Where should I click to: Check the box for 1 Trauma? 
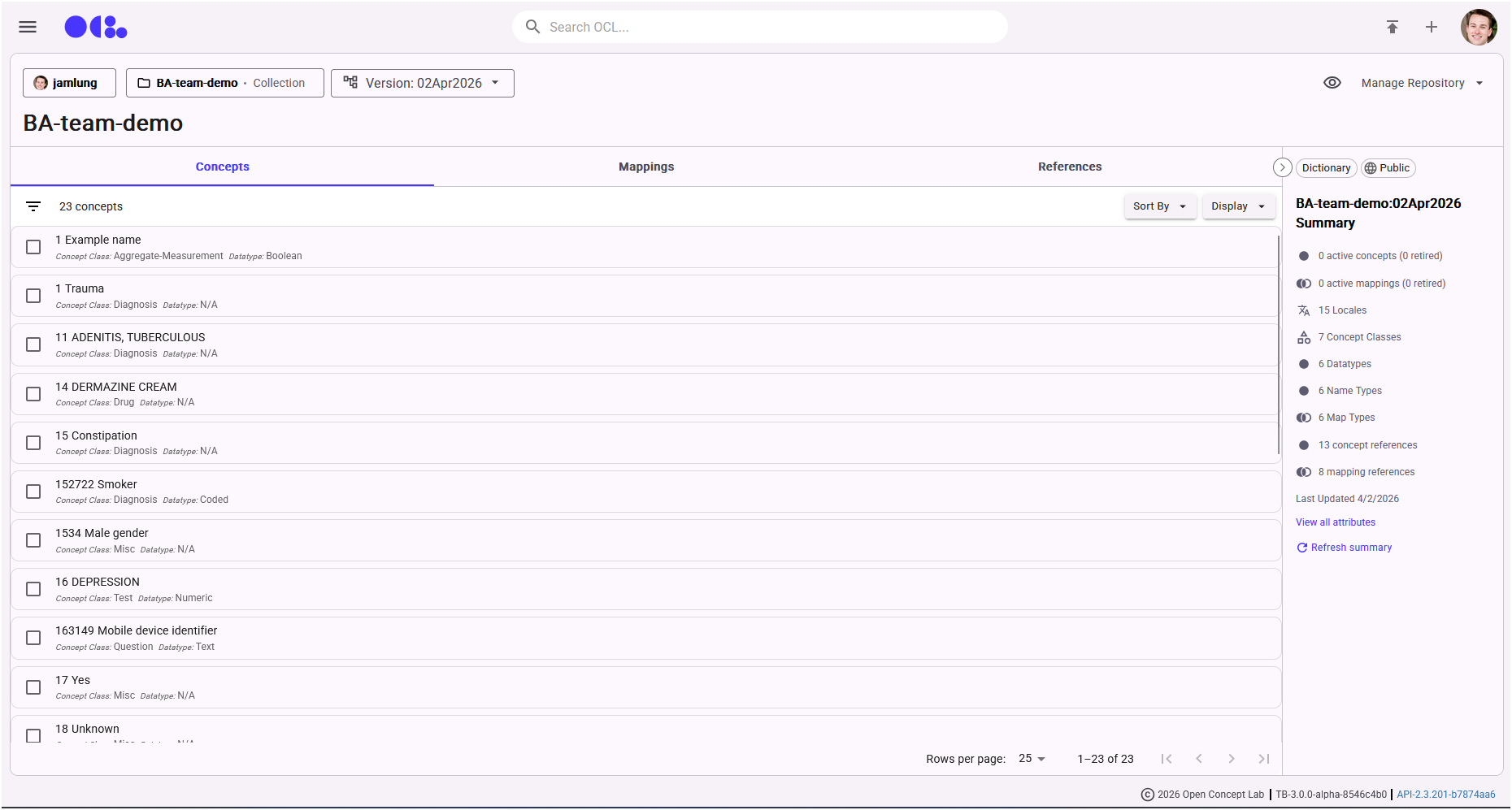[33, 296]
